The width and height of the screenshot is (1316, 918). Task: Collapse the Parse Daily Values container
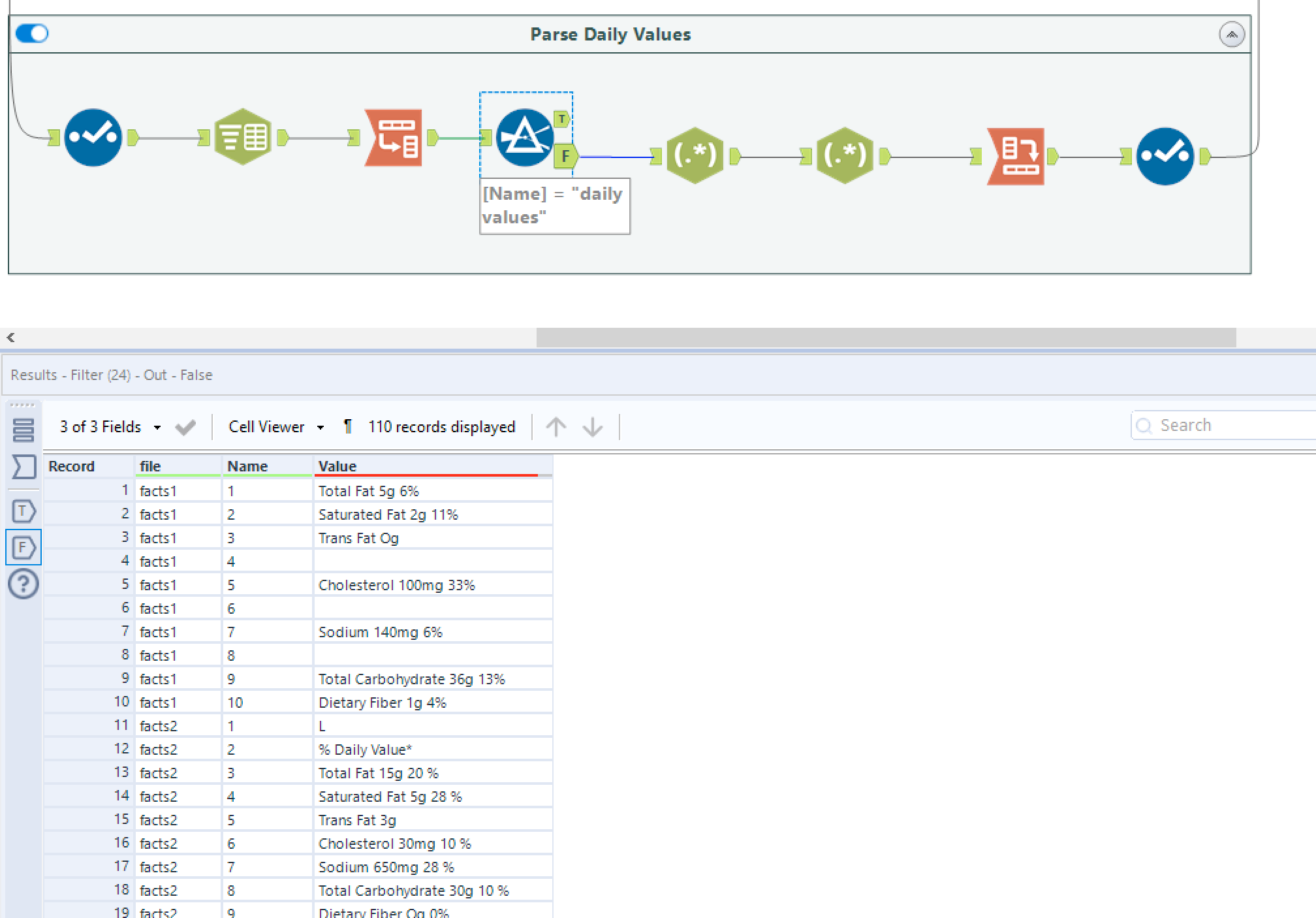pyautogui.click(x=1231, y=33)
